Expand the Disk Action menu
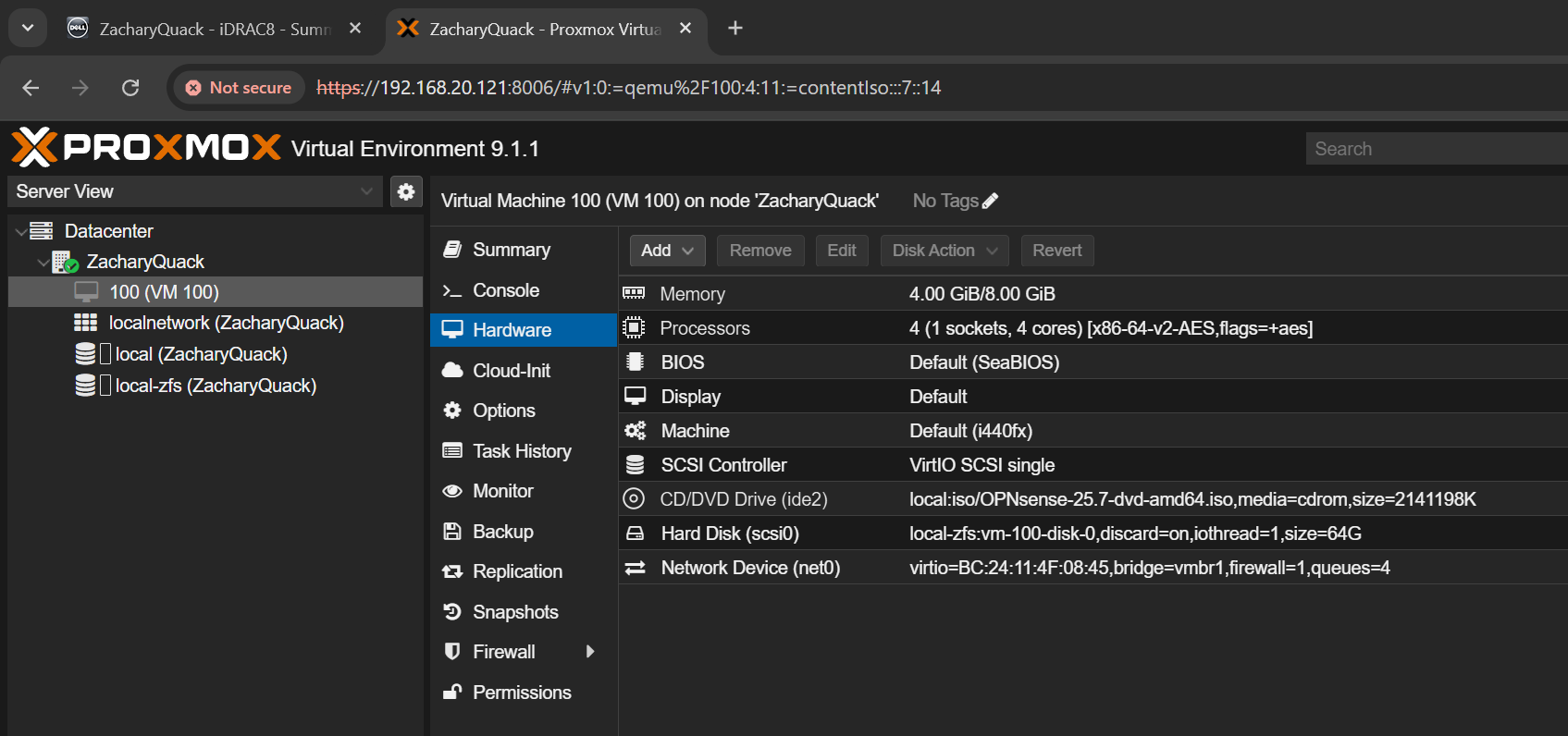Screen dimensions: 1568x736 click(x=945, y=251)
